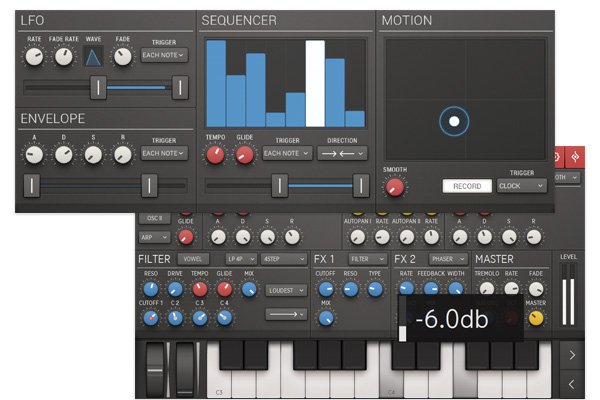Click the Motion Smooth red knob
600x400 pixels.
point(395,187)
